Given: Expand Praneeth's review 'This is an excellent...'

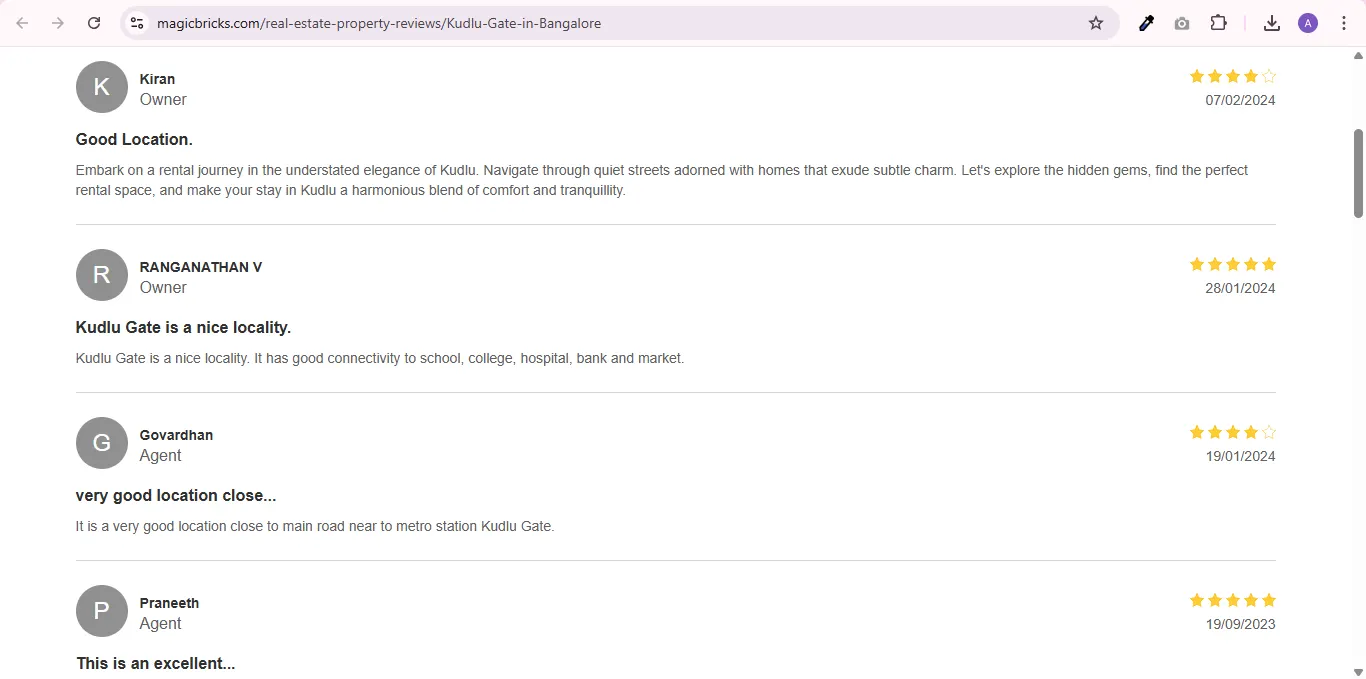Looking at the screenshot, I should click(x=155, y=663).
